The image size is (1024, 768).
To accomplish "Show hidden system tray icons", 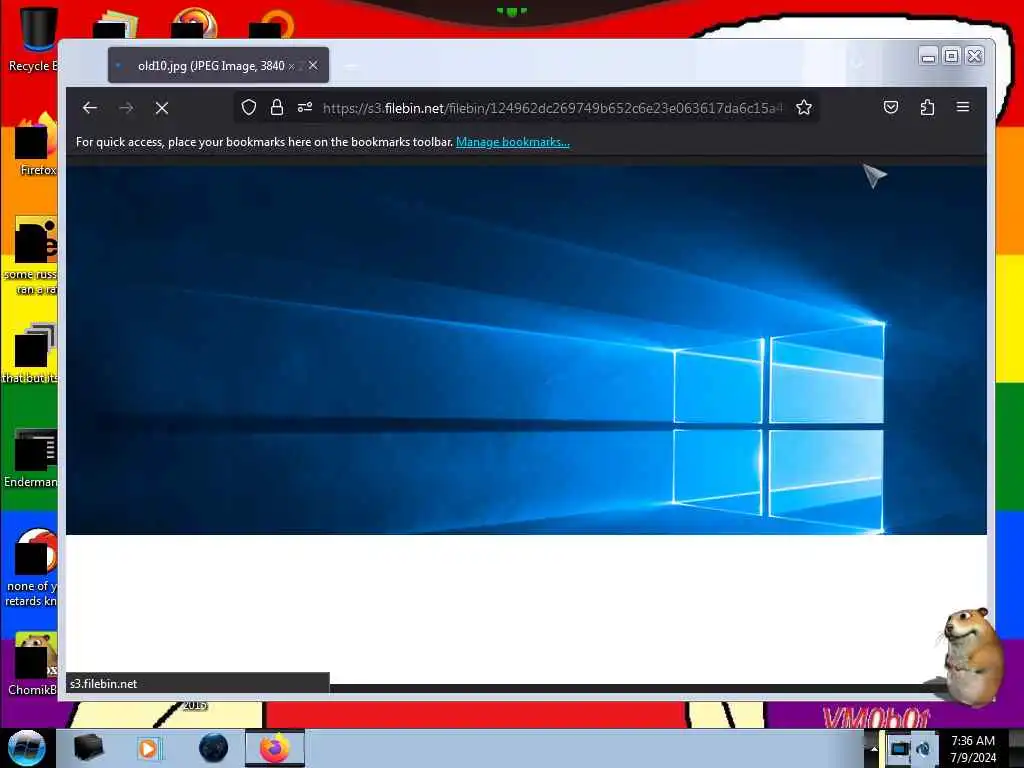I will click(x=874, y=749).
